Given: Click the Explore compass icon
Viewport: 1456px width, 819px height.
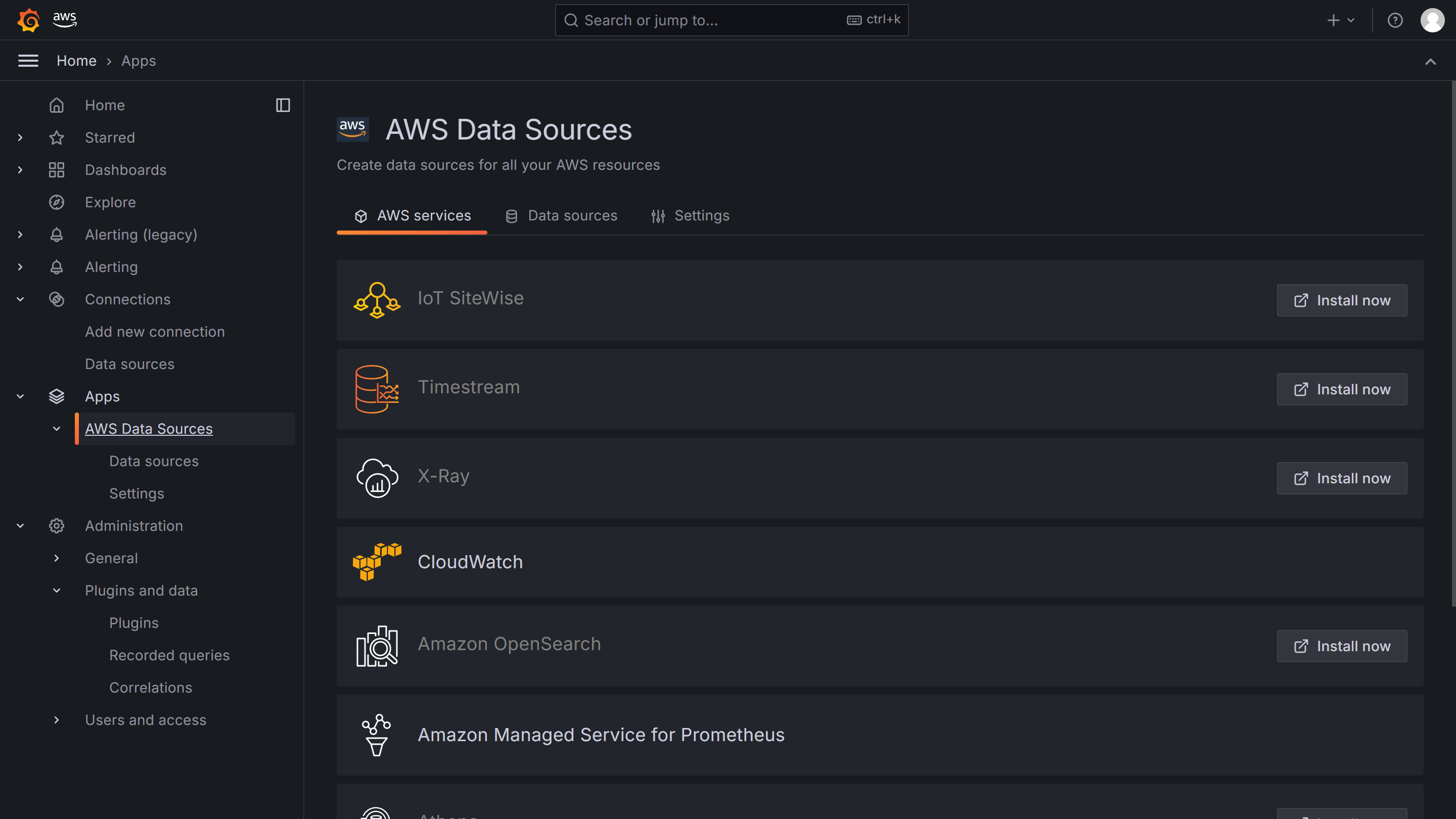Looking at the screenshot, I should click(57, 202).
